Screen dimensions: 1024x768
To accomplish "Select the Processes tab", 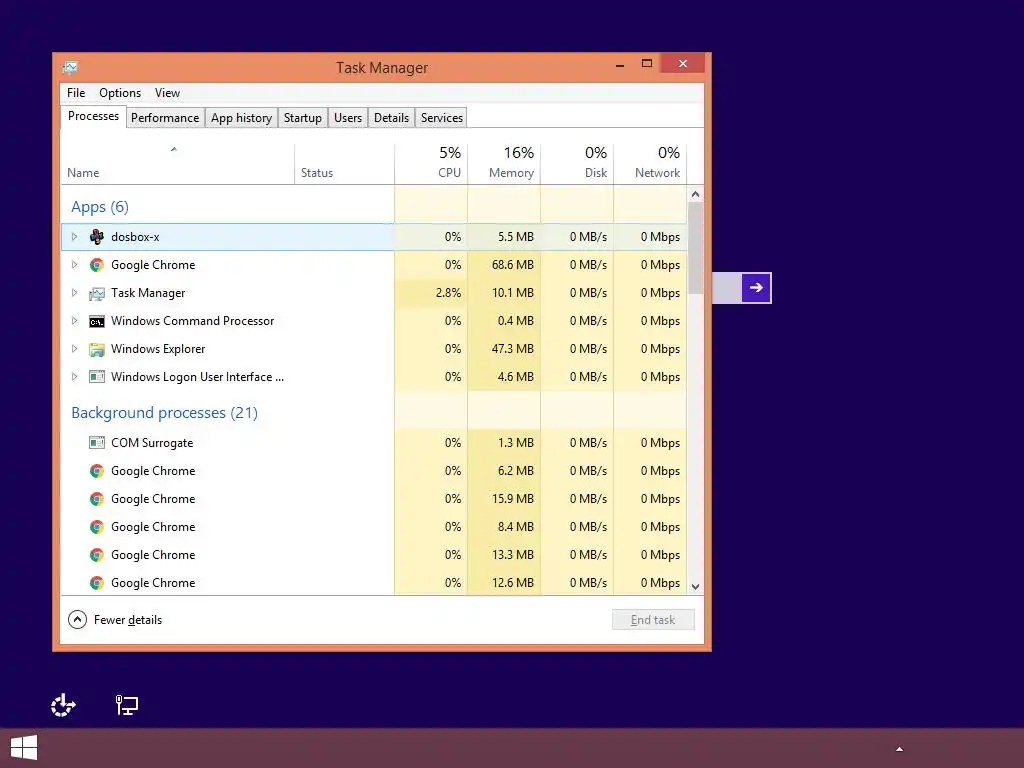I will (x=93, y=116).
